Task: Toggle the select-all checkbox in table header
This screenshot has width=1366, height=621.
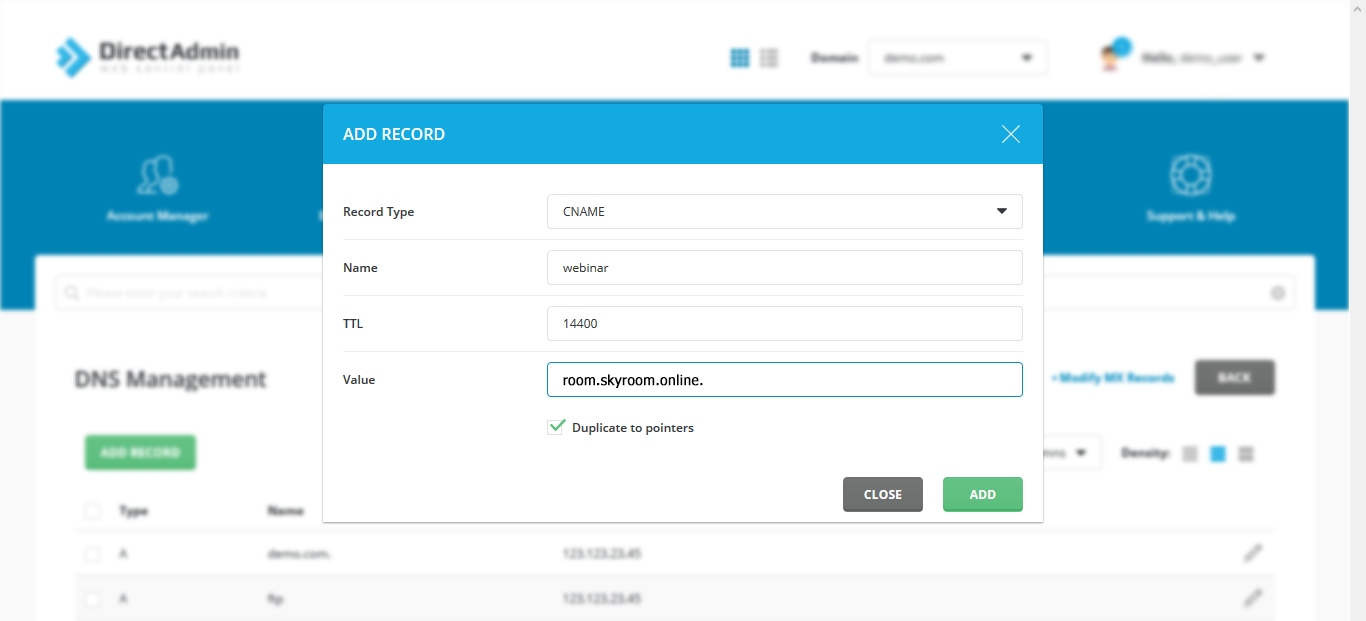Action: 93,511
